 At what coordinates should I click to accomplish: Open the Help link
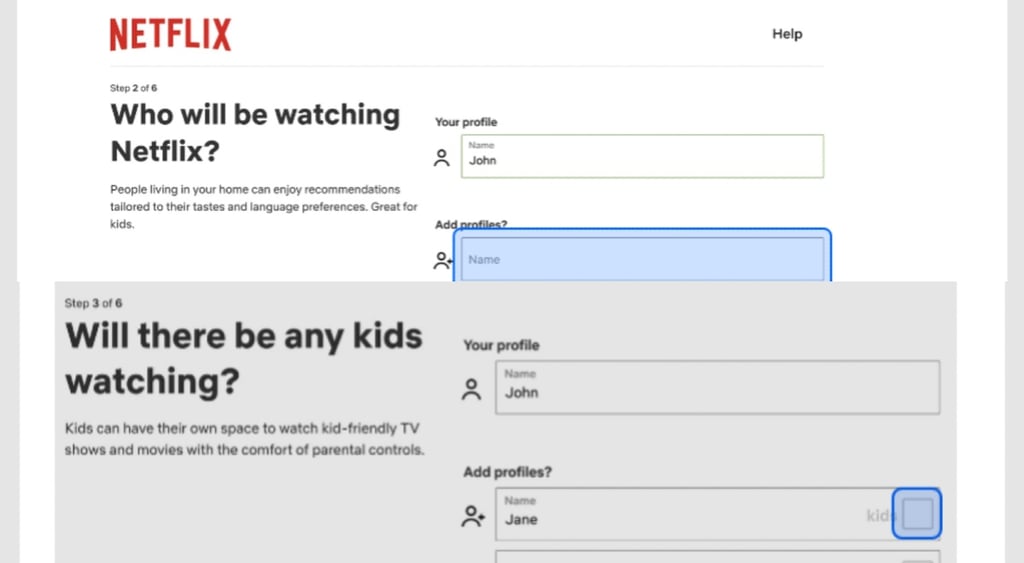point(787,34)
